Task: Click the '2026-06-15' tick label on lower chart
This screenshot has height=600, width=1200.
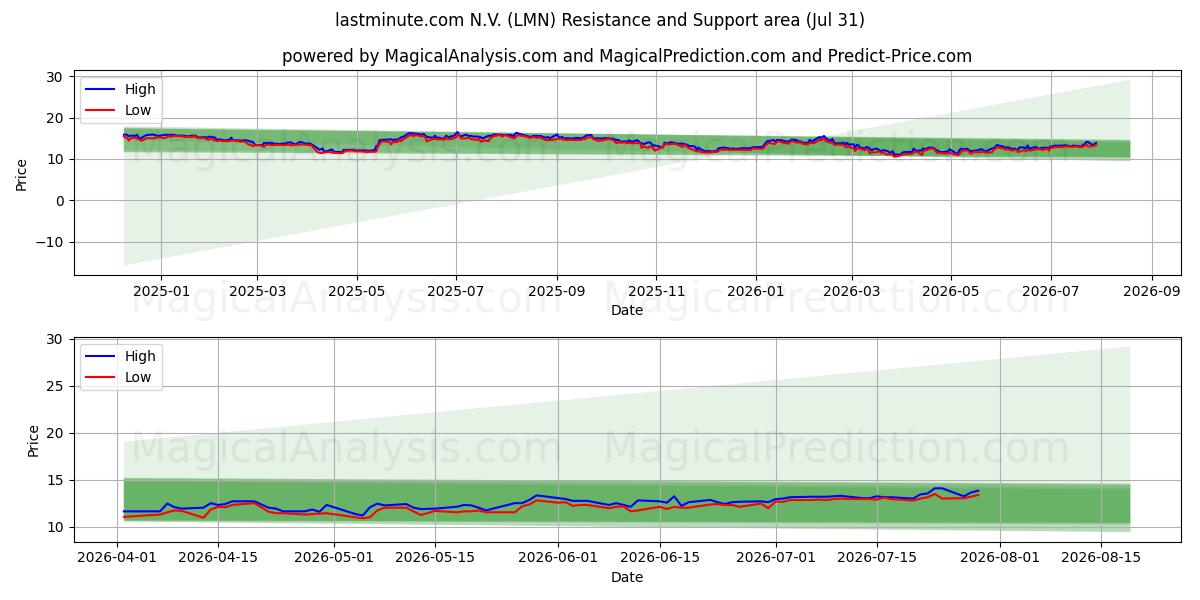Action: coord(659,558)
